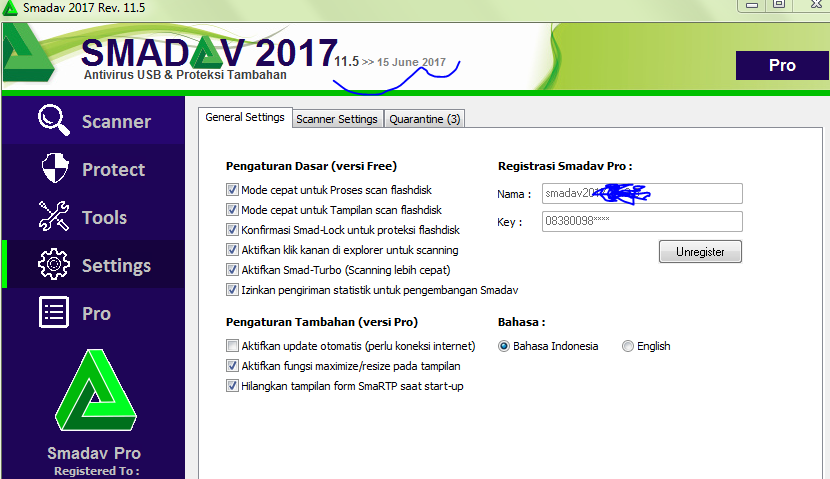Click the Nama input field
The image size is (830, 479).
(x=642, y=193)
